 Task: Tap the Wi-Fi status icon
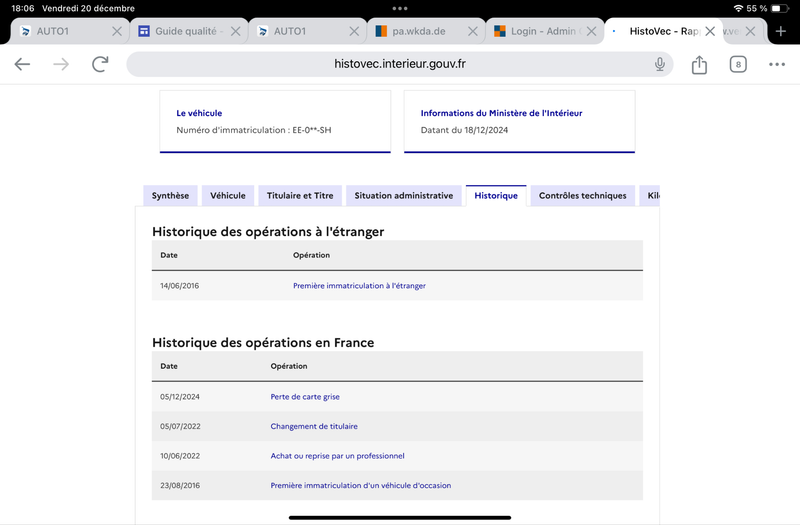point(738,8)
